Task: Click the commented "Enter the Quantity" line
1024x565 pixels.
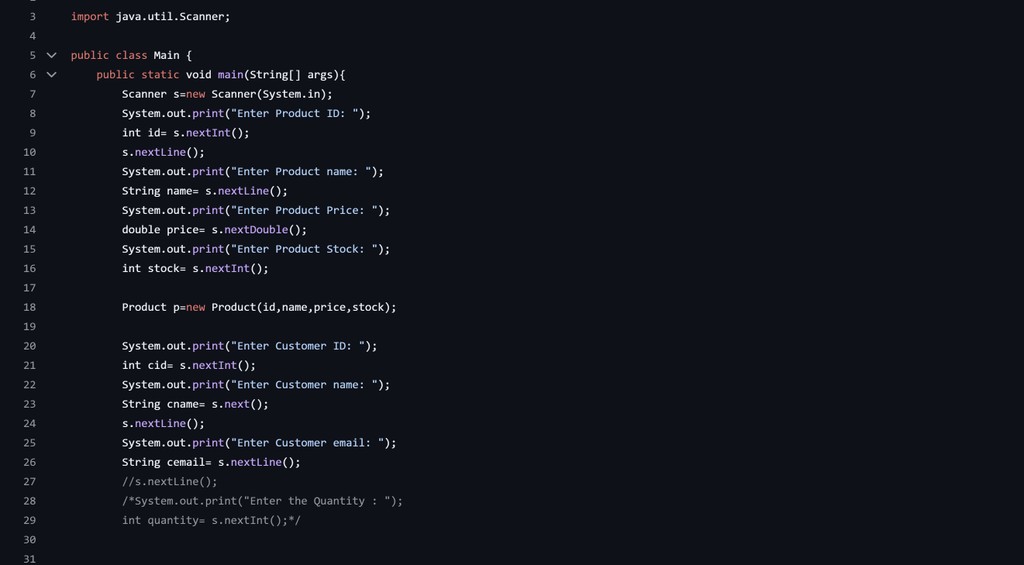Action: coord(262,501)
